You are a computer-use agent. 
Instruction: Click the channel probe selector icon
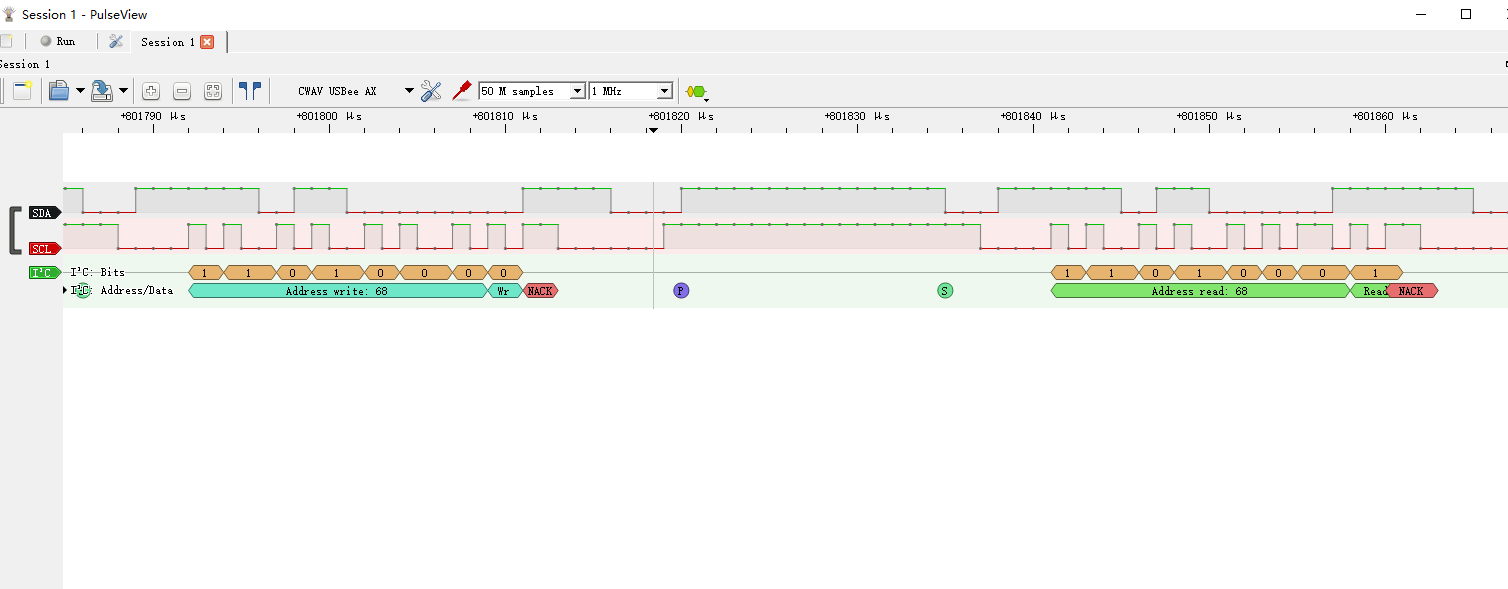(461, 90)
